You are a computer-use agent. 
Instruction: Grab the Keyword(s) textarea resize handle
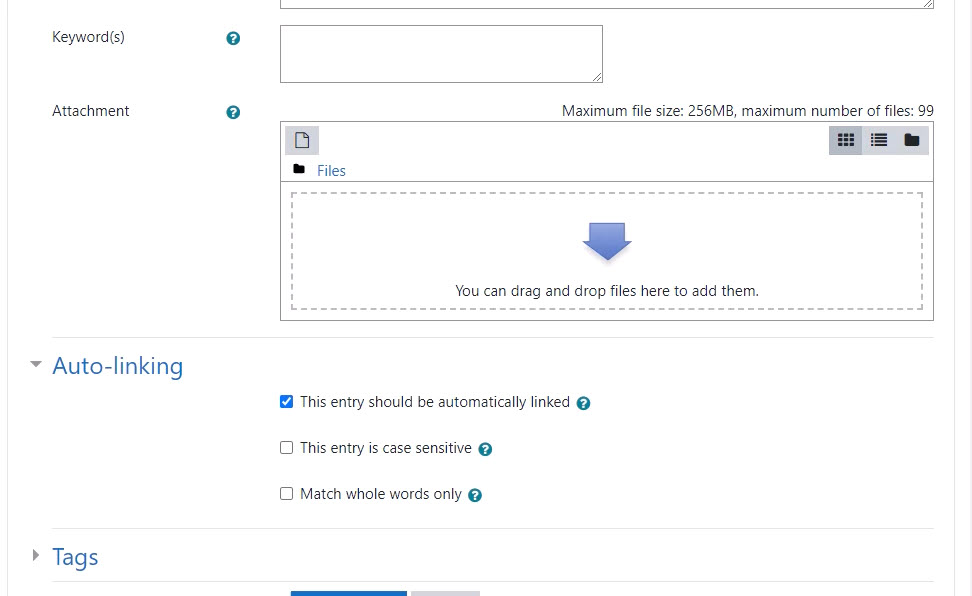pos(597,77)
